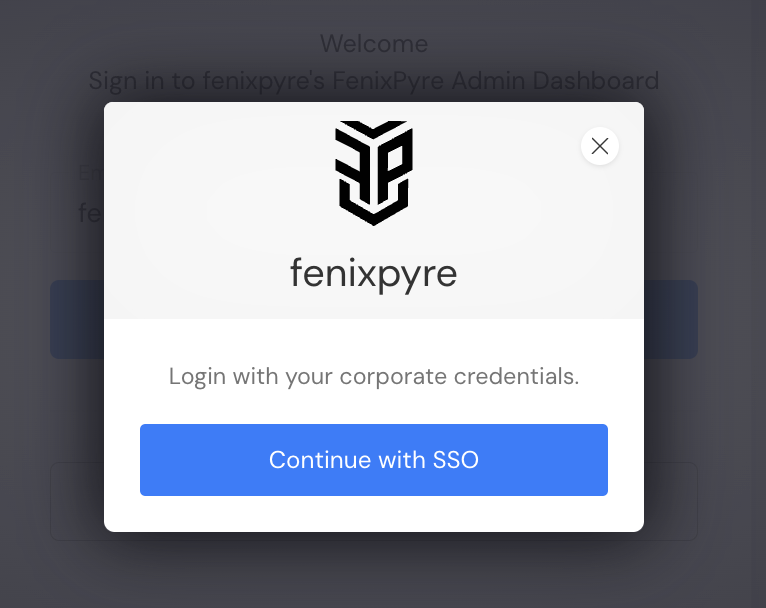Click the fenixpyre brand name text
Screen dimensions: 766x608
click(x=373, y=272)
